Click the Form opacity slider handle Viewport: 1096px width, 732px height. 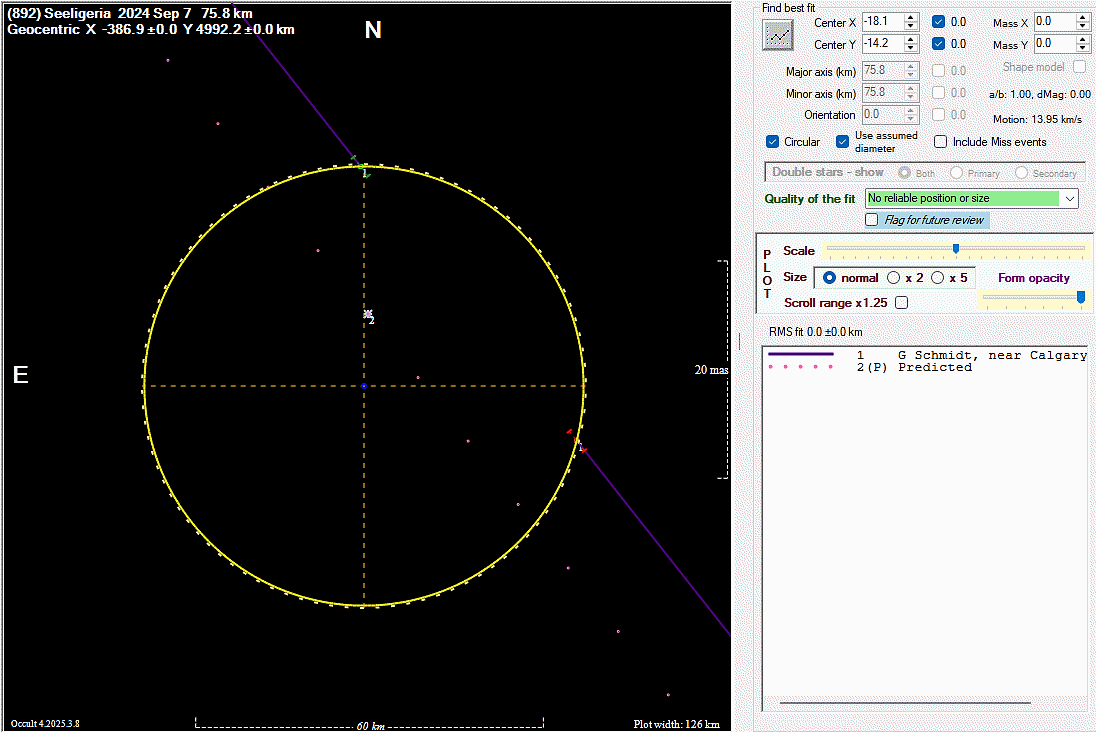(1081, 296)
